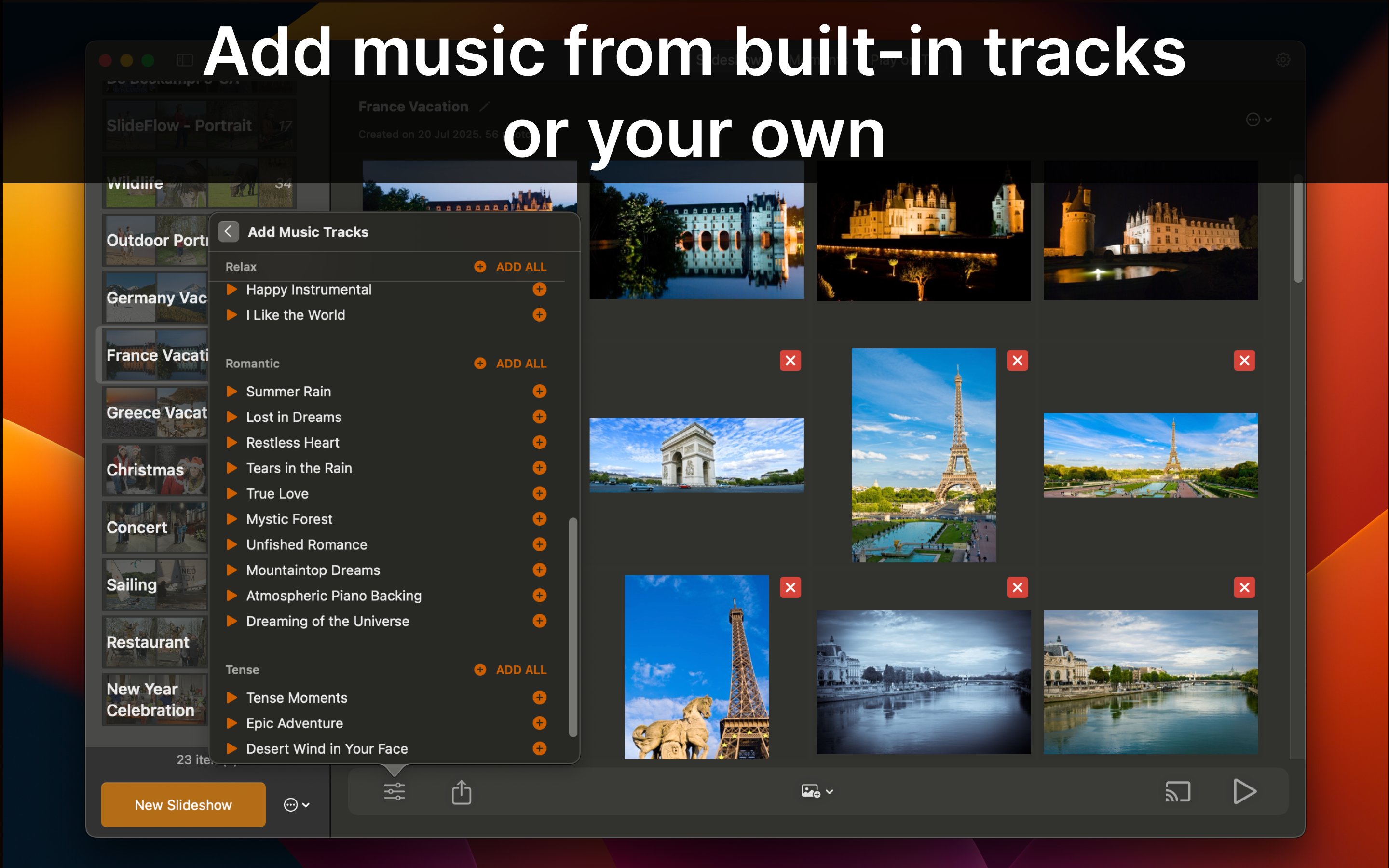Go back using the Add Music Tracks back chevron
Viewport: 1389px width, 868px height.
(229, 231)
